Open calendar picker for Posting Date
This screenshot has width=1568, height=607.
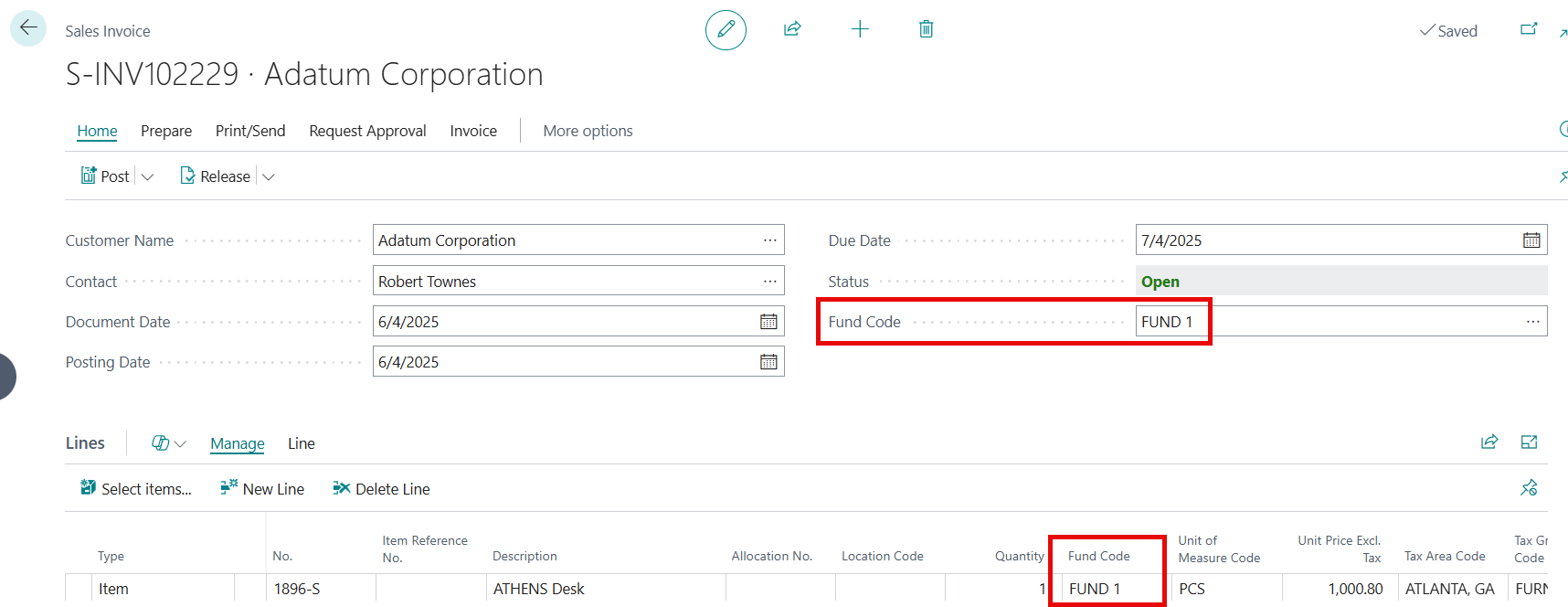click(768, 362)
